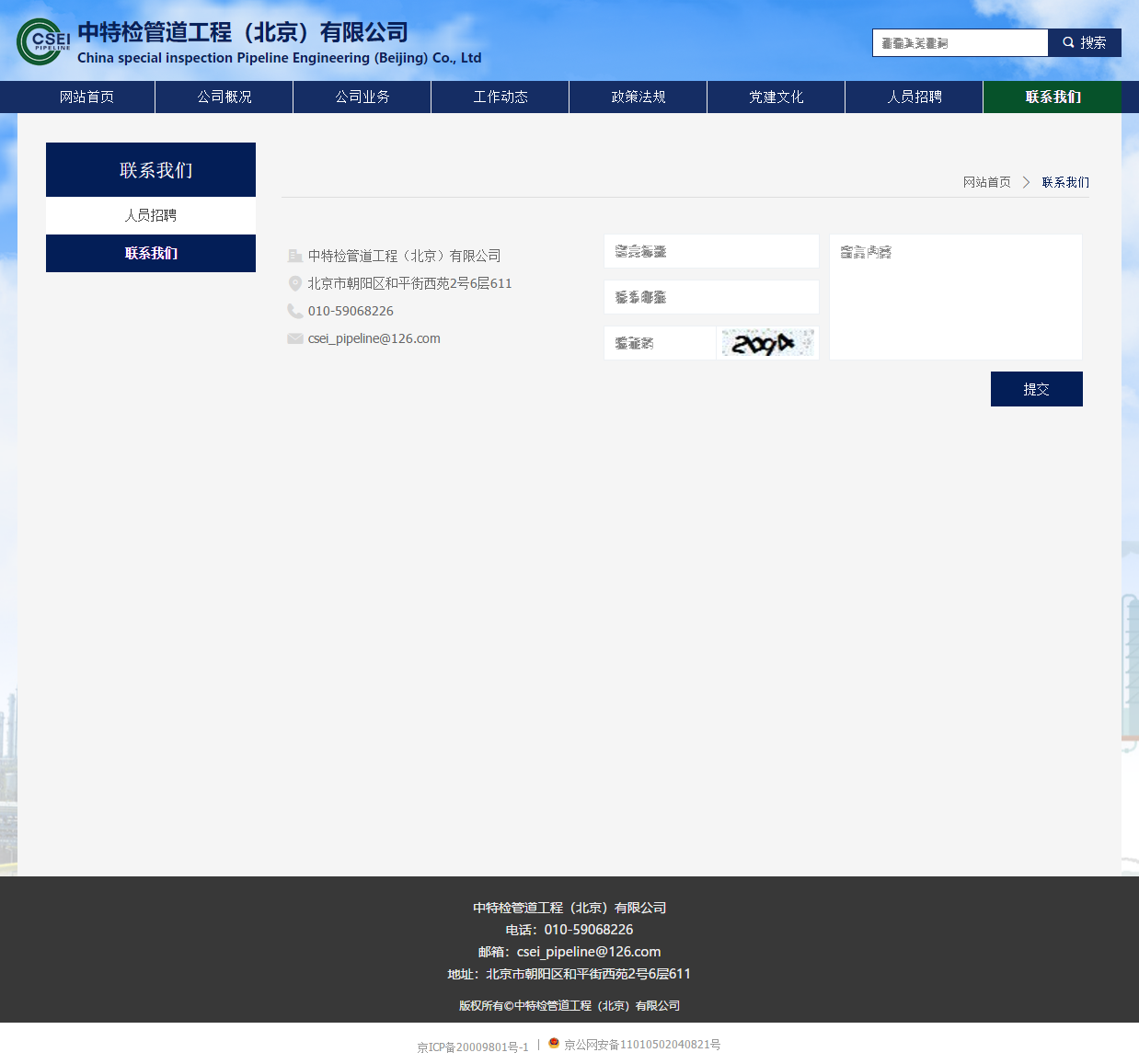The height and width of the screenshot is (1064, 1139).
Task: Go to 公司业务 in the navigation bar
Action: point(362,97)
